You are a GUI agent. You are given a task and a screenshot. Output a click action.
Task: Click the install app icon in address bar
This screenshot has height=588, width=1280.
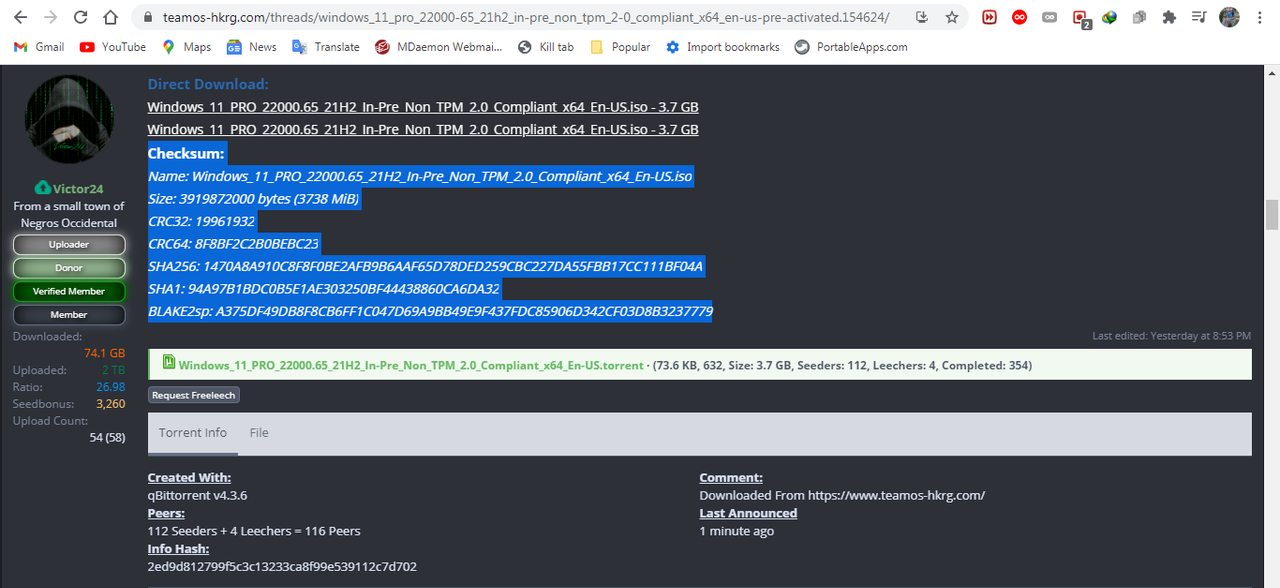pyautogui.click(x=922, y=17)
